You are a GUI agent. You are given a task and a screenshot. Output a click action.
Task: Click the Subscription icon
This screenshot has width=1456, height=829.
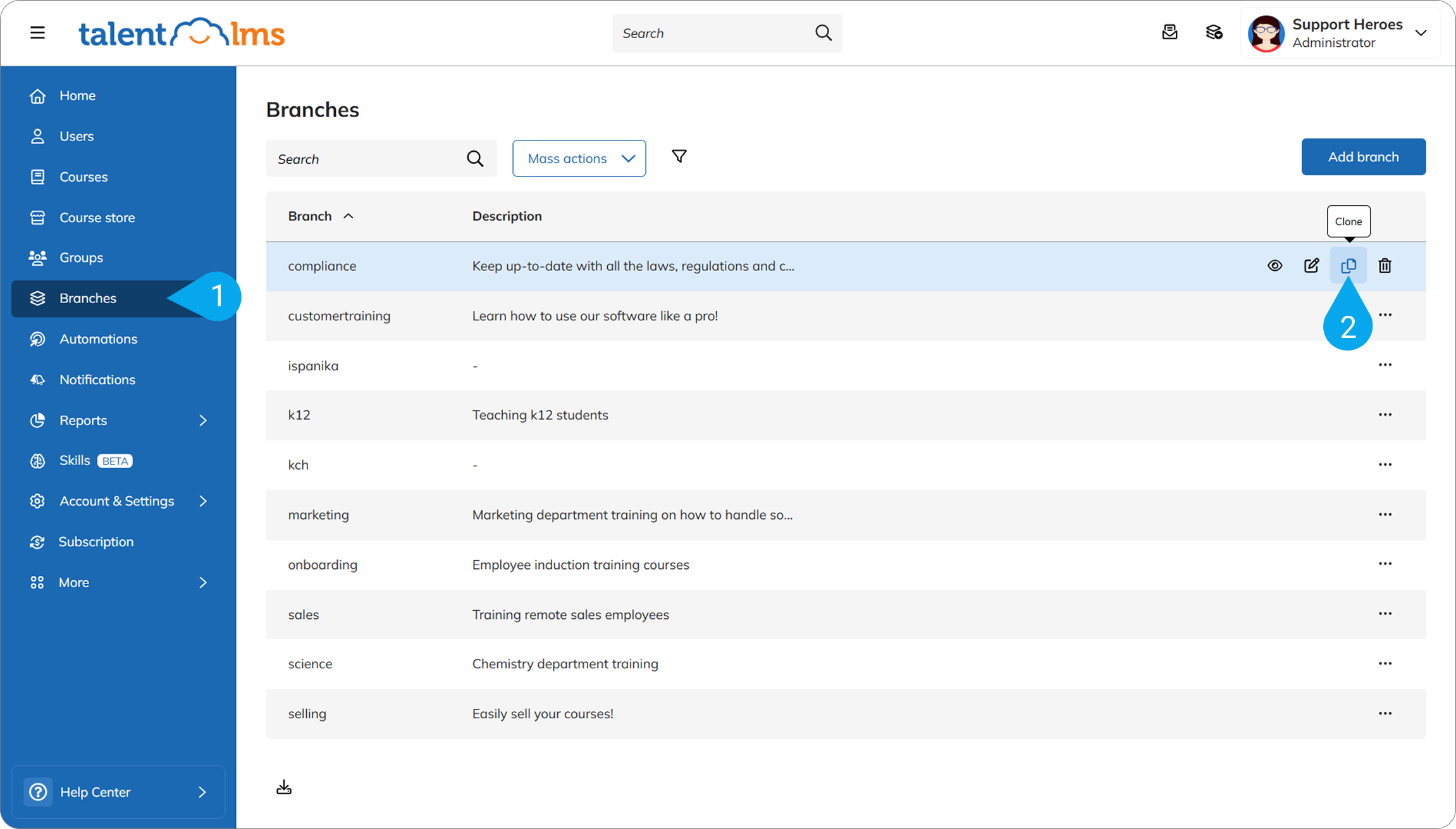click(x=37, y=542)
